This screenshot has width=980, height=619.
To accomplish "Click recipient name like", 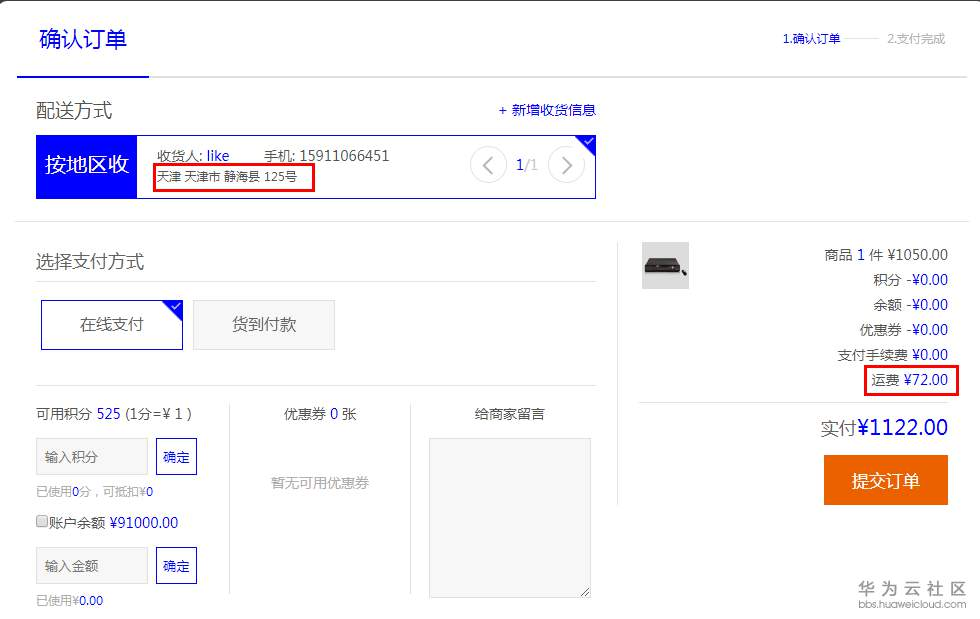I will pos(218,156).
